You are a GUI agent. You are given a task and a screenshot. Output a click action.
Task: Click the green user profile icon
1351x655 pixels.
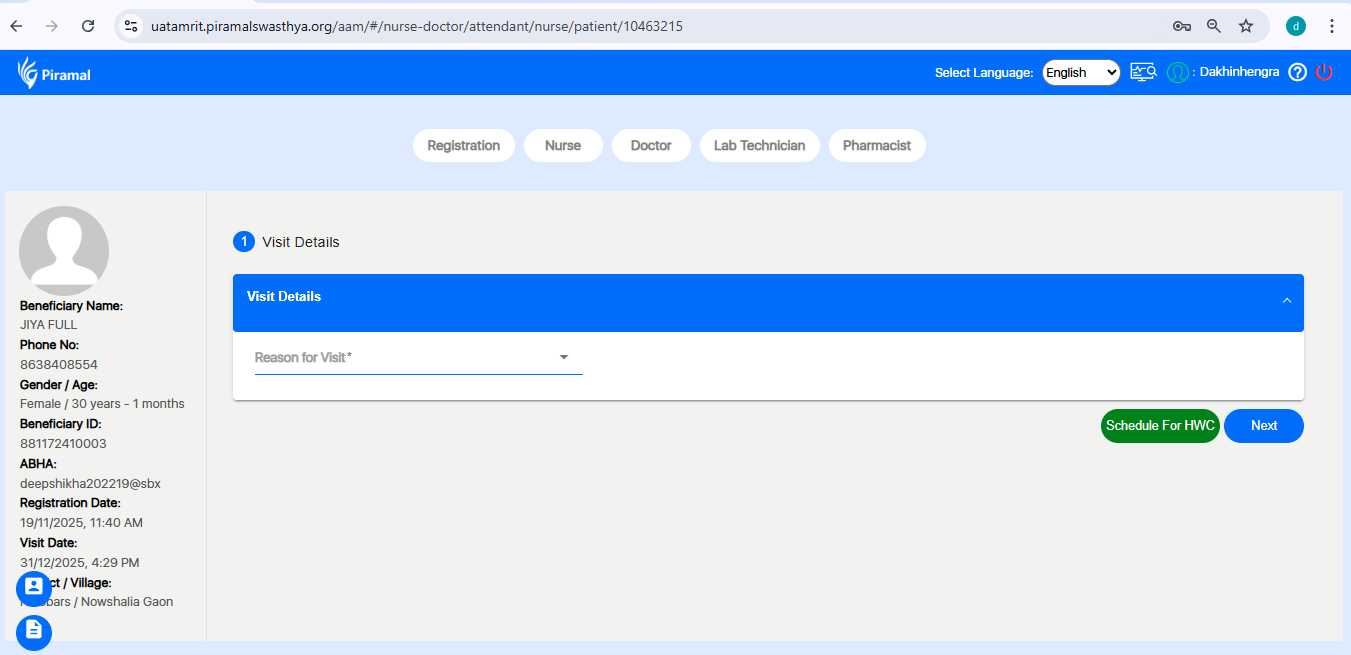[x=1177, y=72]
